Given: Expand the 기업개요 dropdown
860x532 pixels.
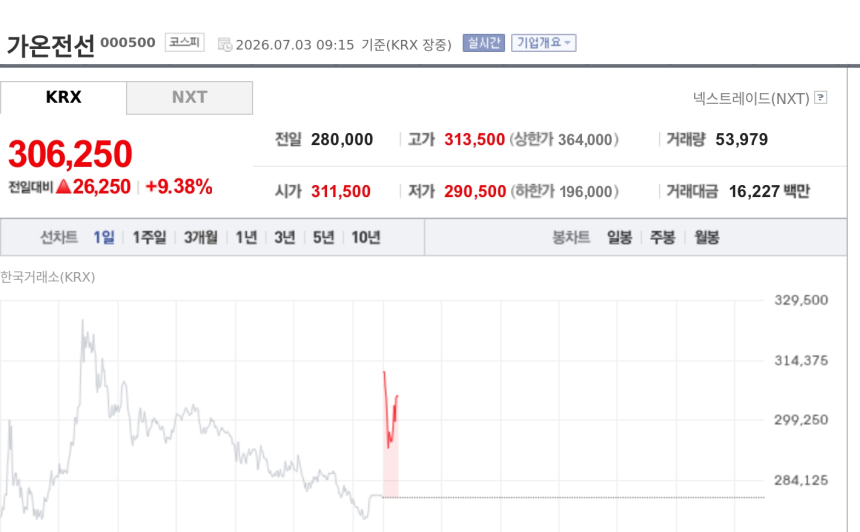Looking at the screenshot, I should [544, 43].
